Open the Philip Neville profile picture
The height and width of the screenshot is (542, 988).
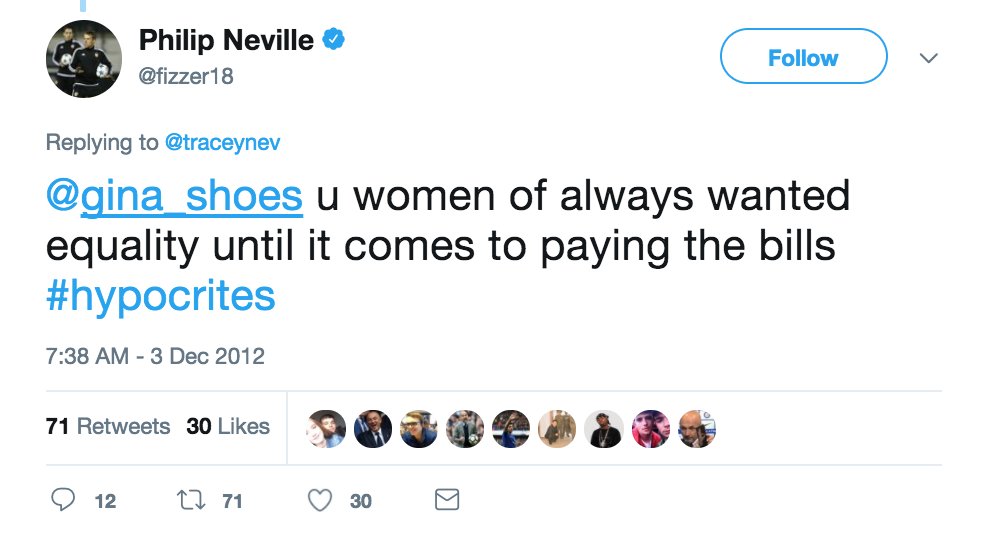[83, 58]
